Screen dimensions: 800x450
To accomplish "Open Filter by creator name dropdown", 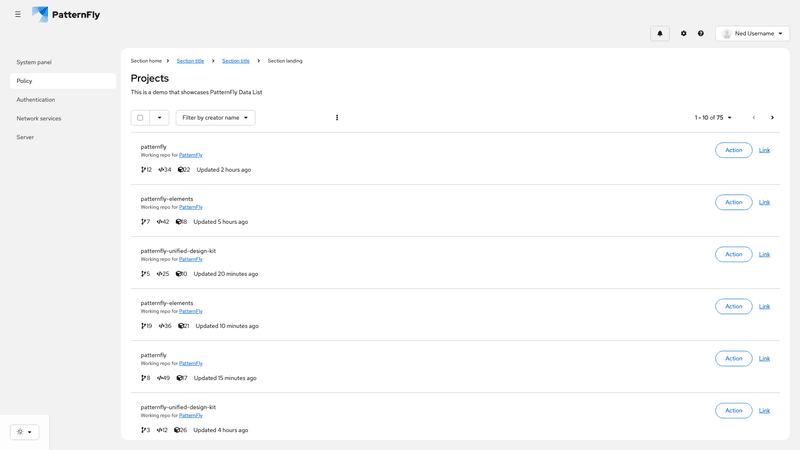I will 215,117.
